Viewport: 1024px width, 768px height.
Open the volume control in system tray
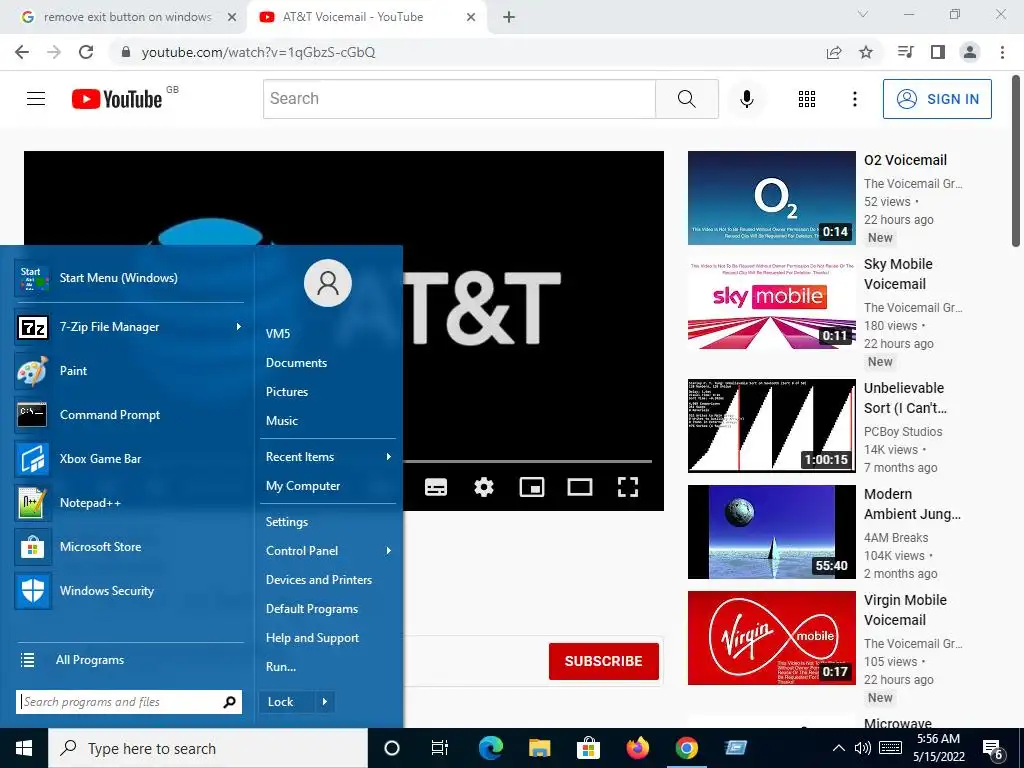click(862, 748)
